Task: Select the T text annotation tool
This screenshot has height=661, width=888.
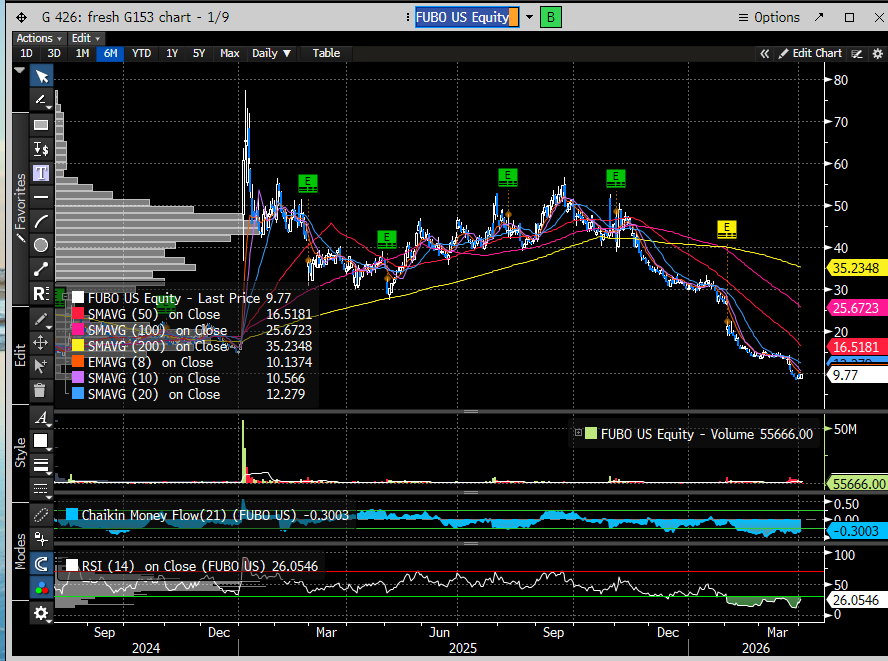Action: tap(41, 171)
